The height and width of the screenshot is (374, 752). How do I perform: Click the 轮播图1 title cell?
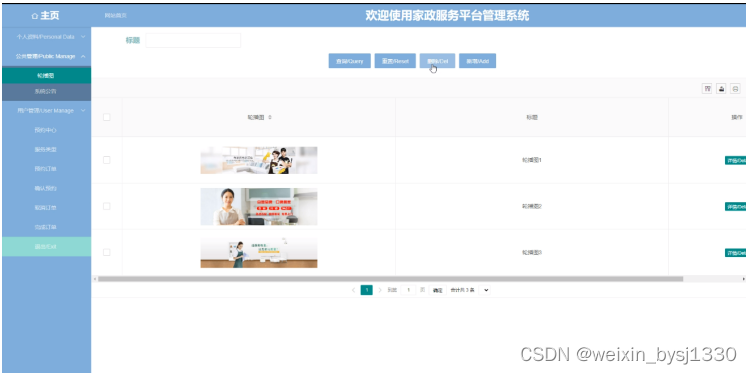532,160
